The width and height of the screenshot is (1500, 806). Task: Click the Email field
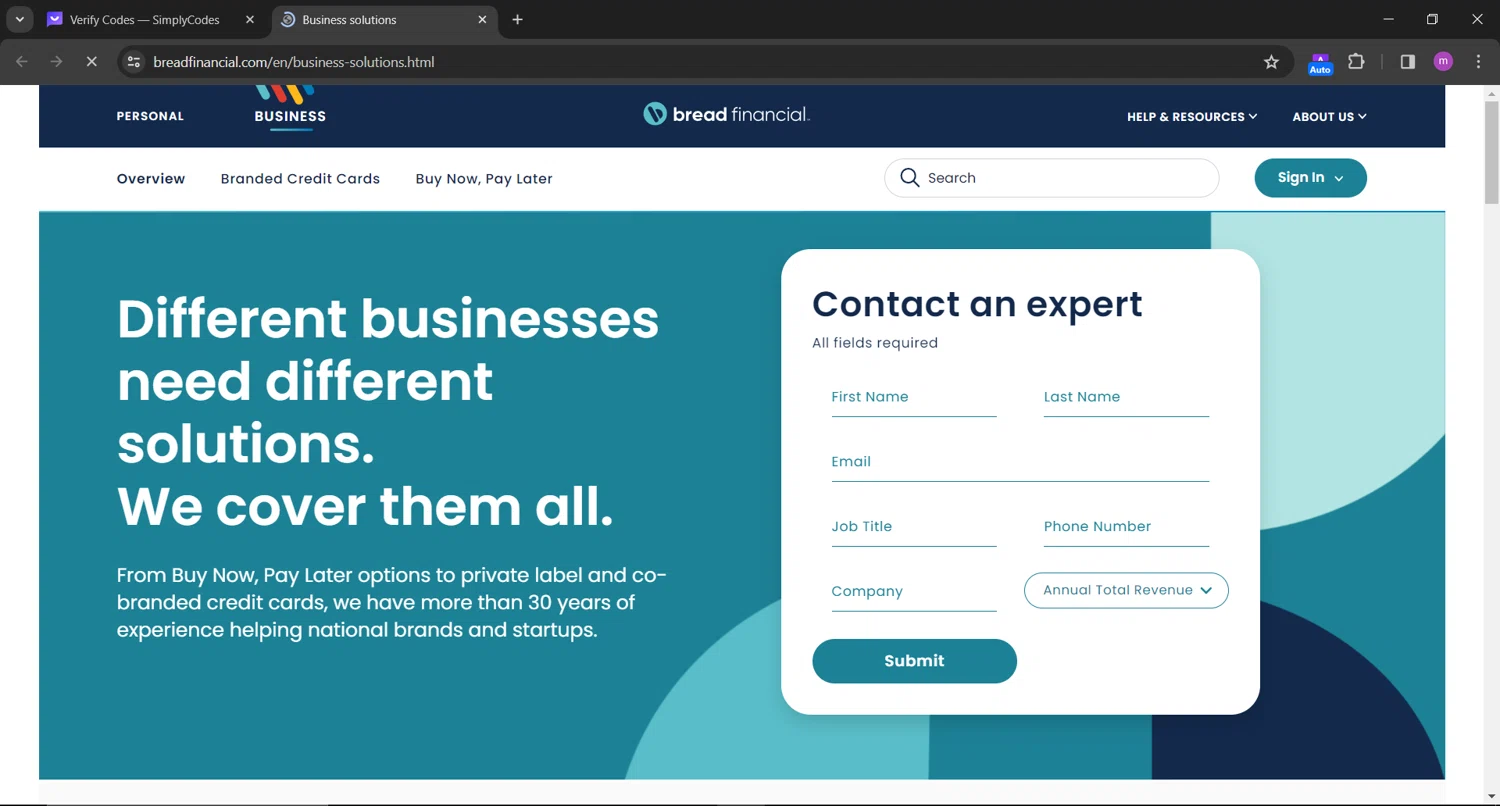(1020, 462)
